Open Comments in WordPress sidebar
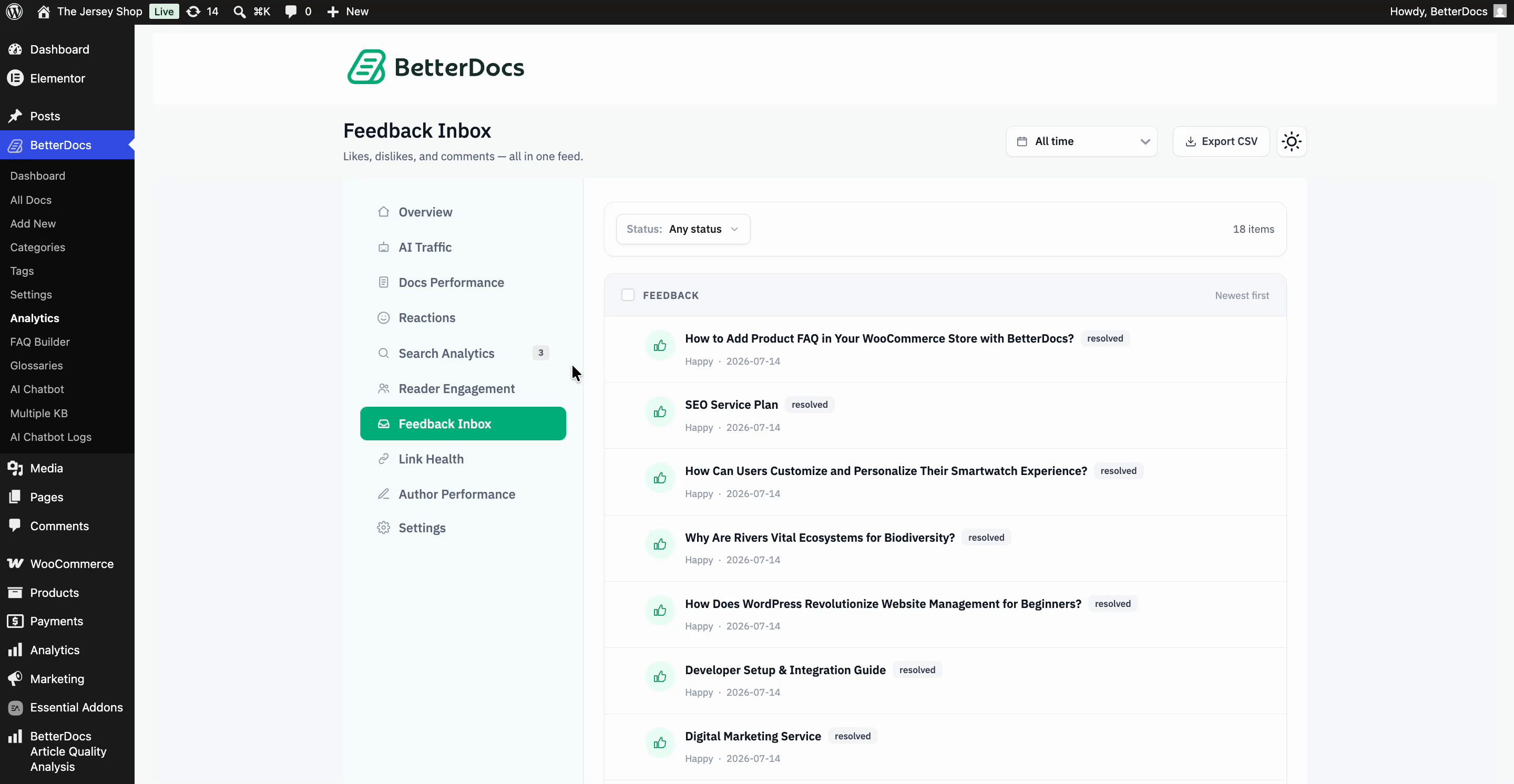 (59, 525)
